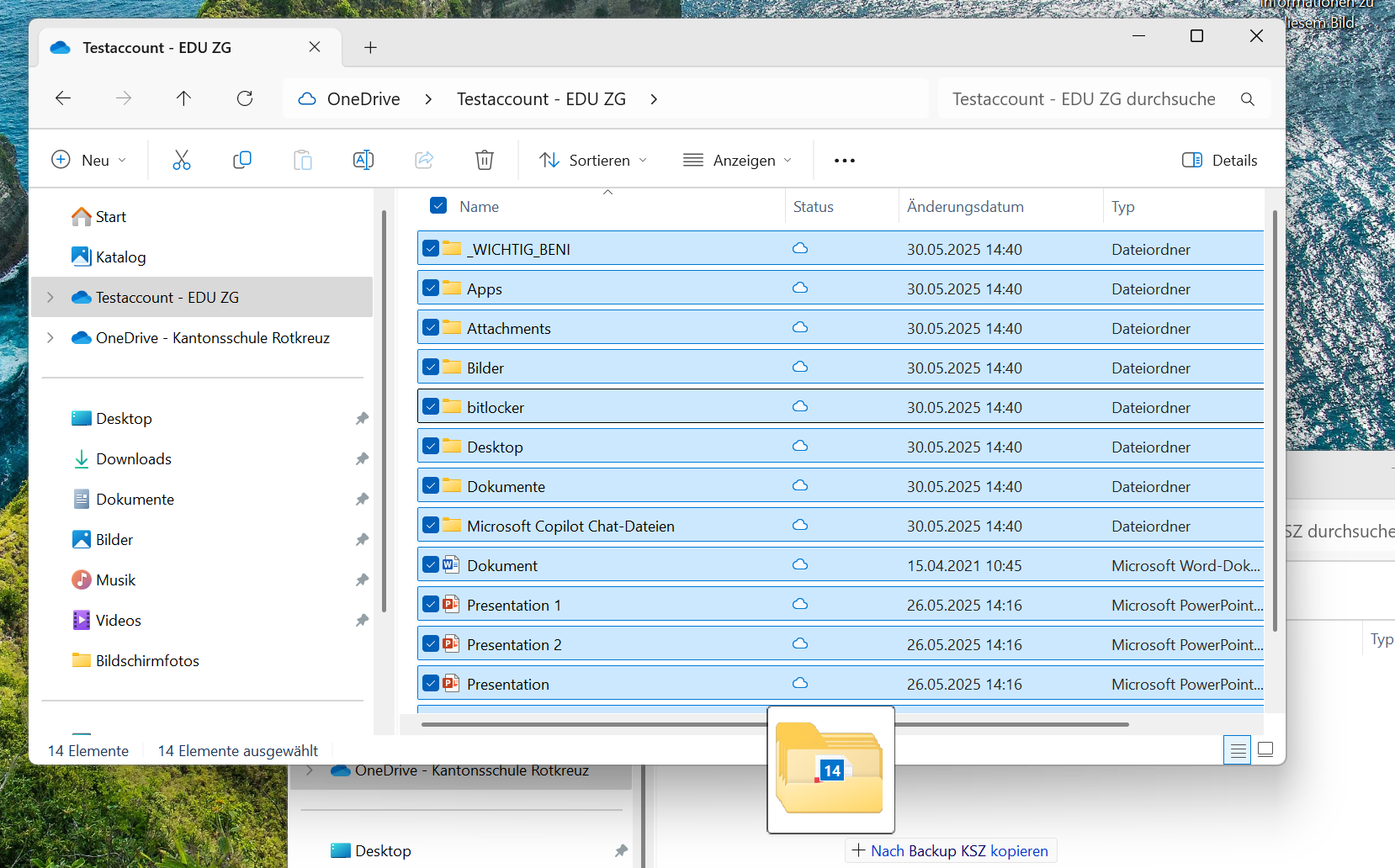Viewport: 1395px width, 868px height.
Task: Open Dokumente in the sidebar quick access
Action: point(123,499)
